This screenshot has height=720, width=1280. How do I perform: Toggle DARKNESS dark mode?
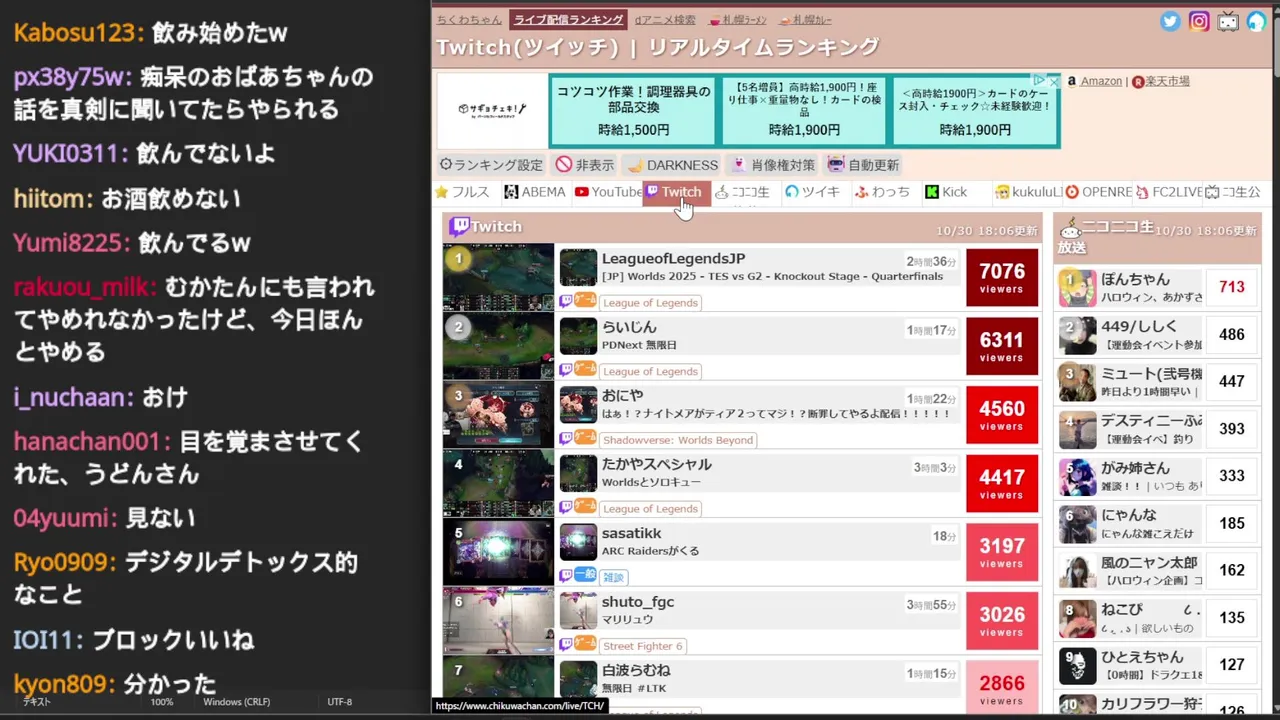[x=672, y=165]
